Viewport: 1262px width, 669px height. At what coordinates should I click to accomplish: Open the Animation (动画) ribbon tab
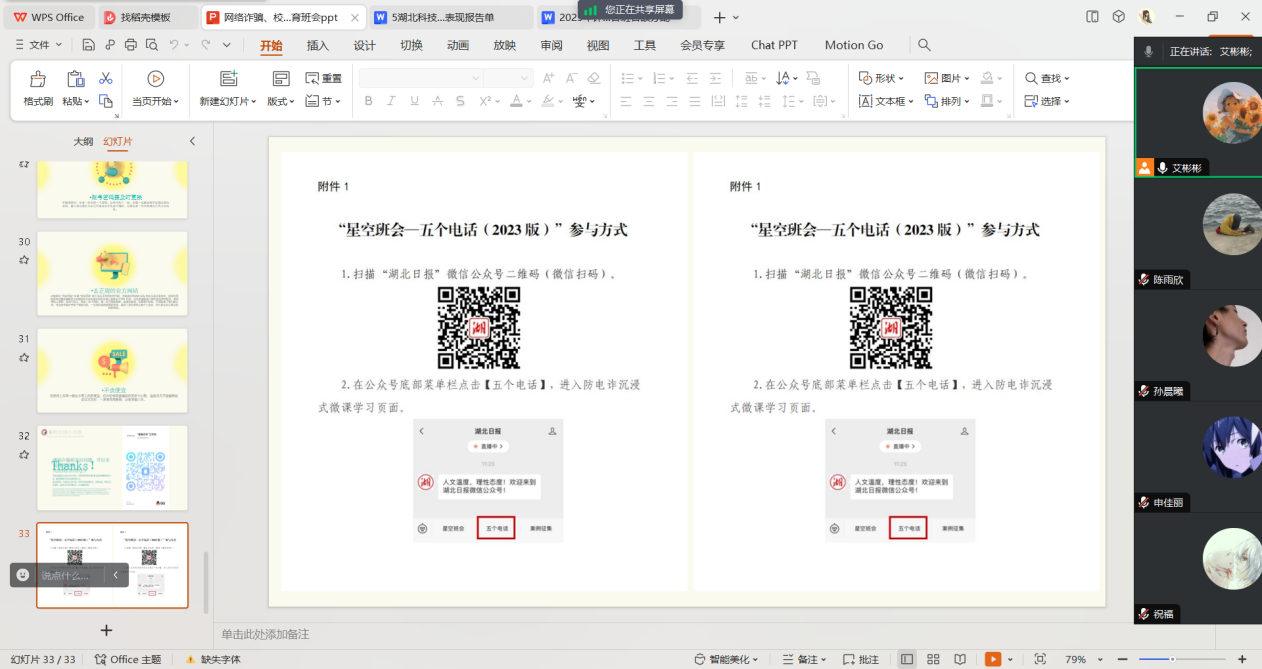click(x=458, y=45)
